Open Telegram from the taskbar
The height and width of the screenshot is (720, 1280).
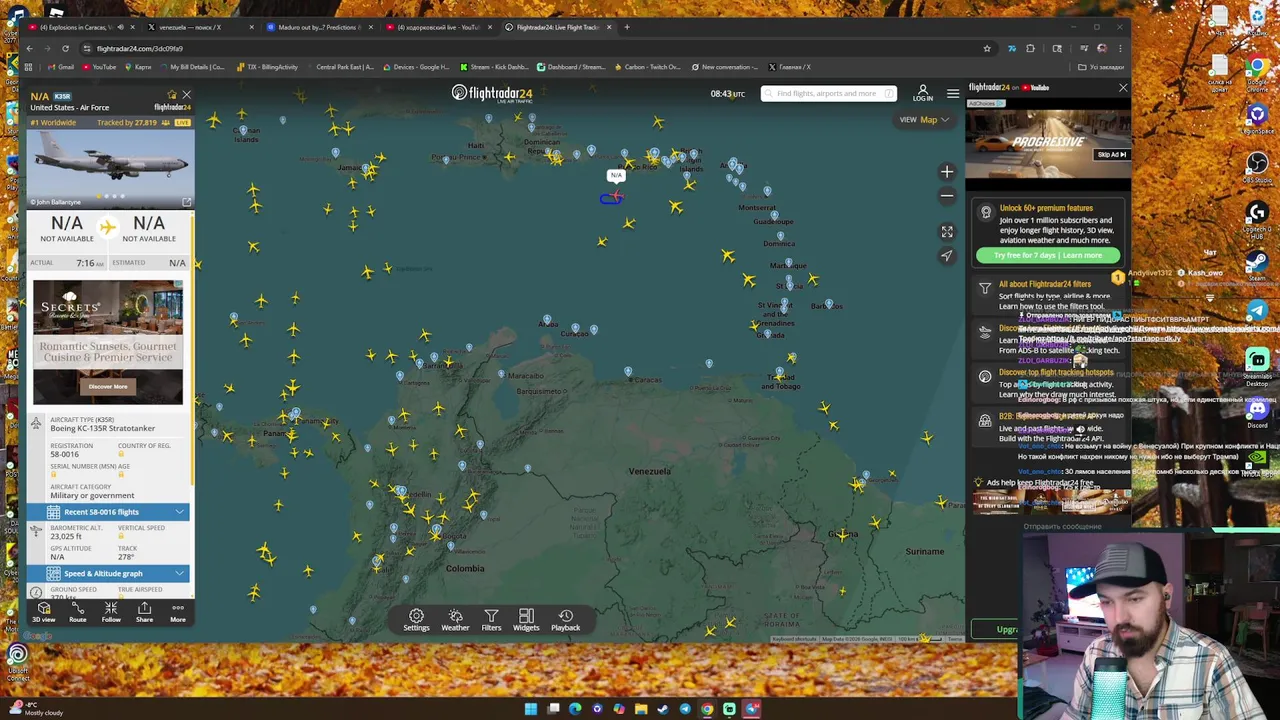685,709
